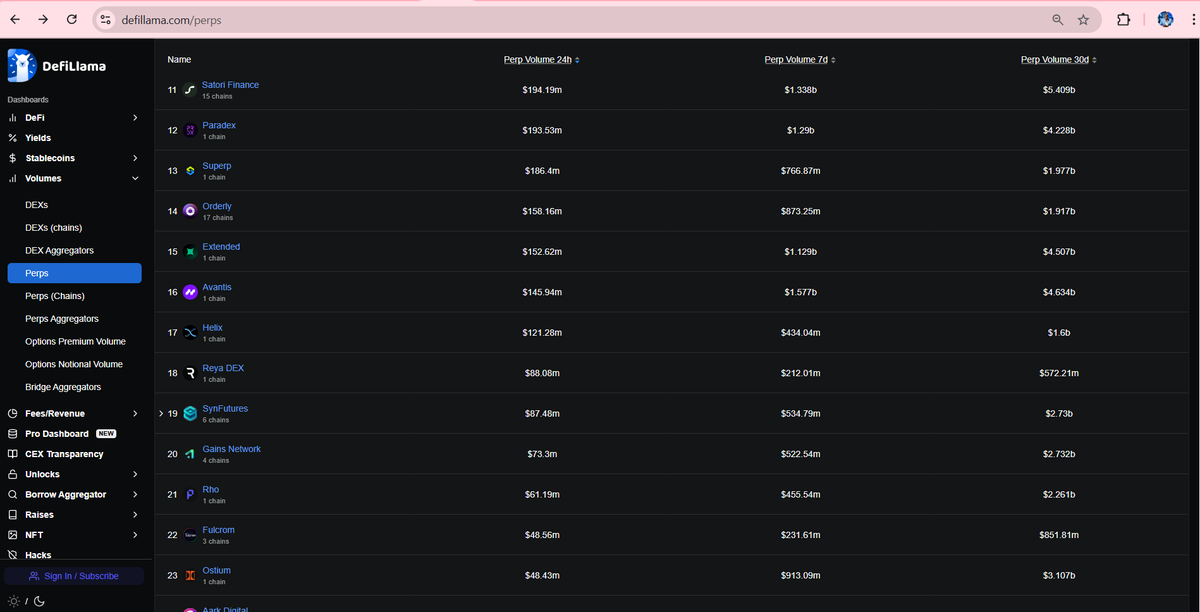
Task: Expand the Unlocks sidebar section
Action: pyautogui.click(x=135, y=474)
